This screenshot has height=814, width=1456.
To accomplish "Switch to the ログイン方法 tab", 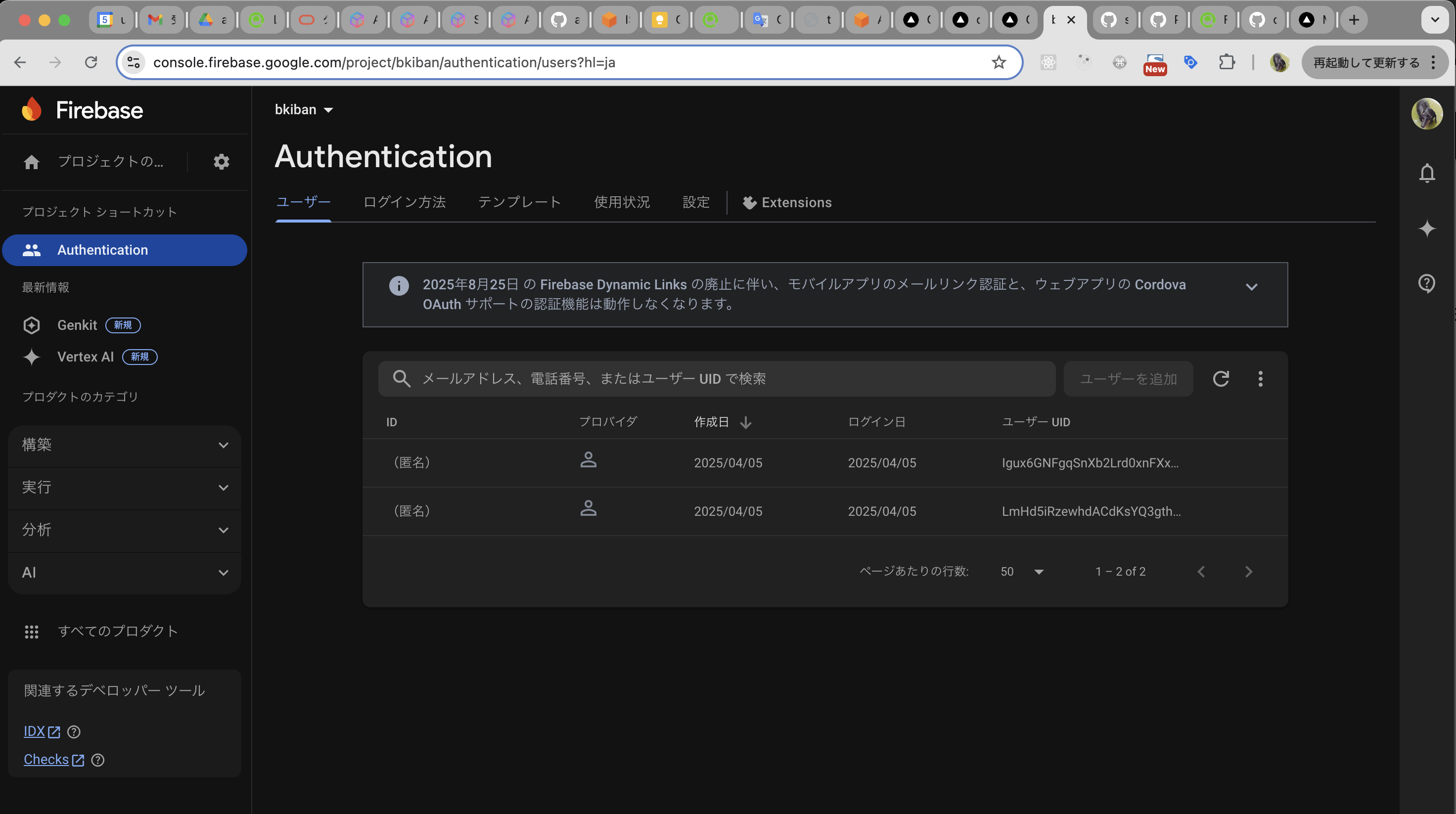I will (405, 202).
